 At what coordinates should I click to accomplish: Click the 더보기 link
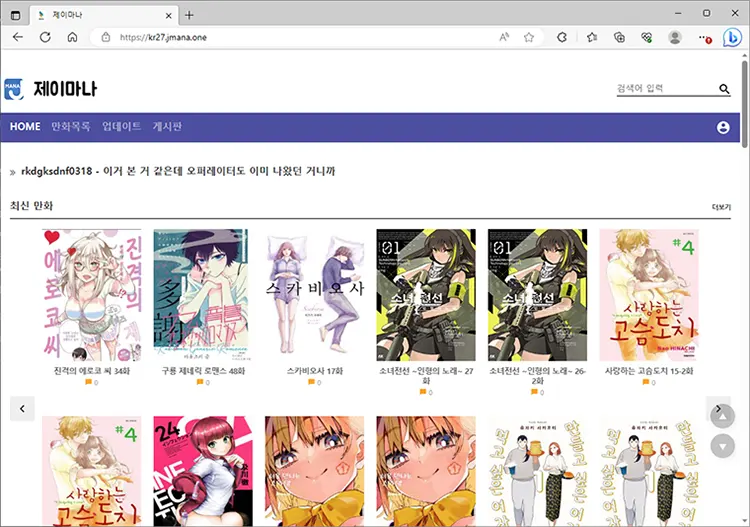[721, 207]
